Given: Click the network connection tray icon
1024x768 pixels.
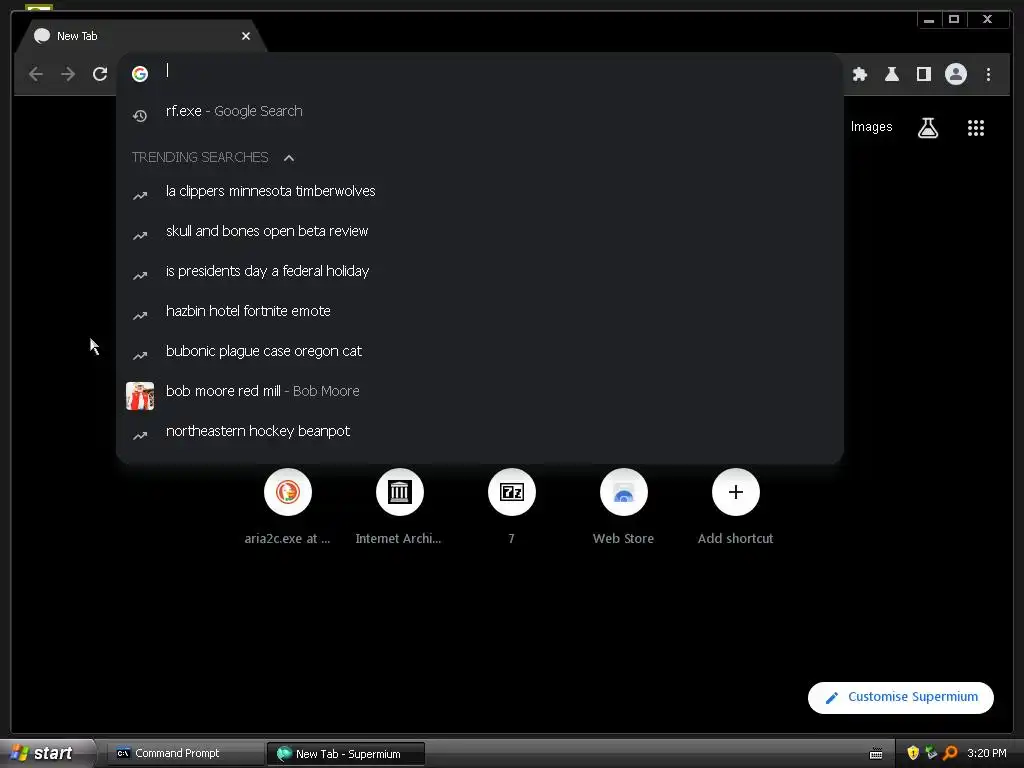Looking at the screenshot, I should 931,753.
